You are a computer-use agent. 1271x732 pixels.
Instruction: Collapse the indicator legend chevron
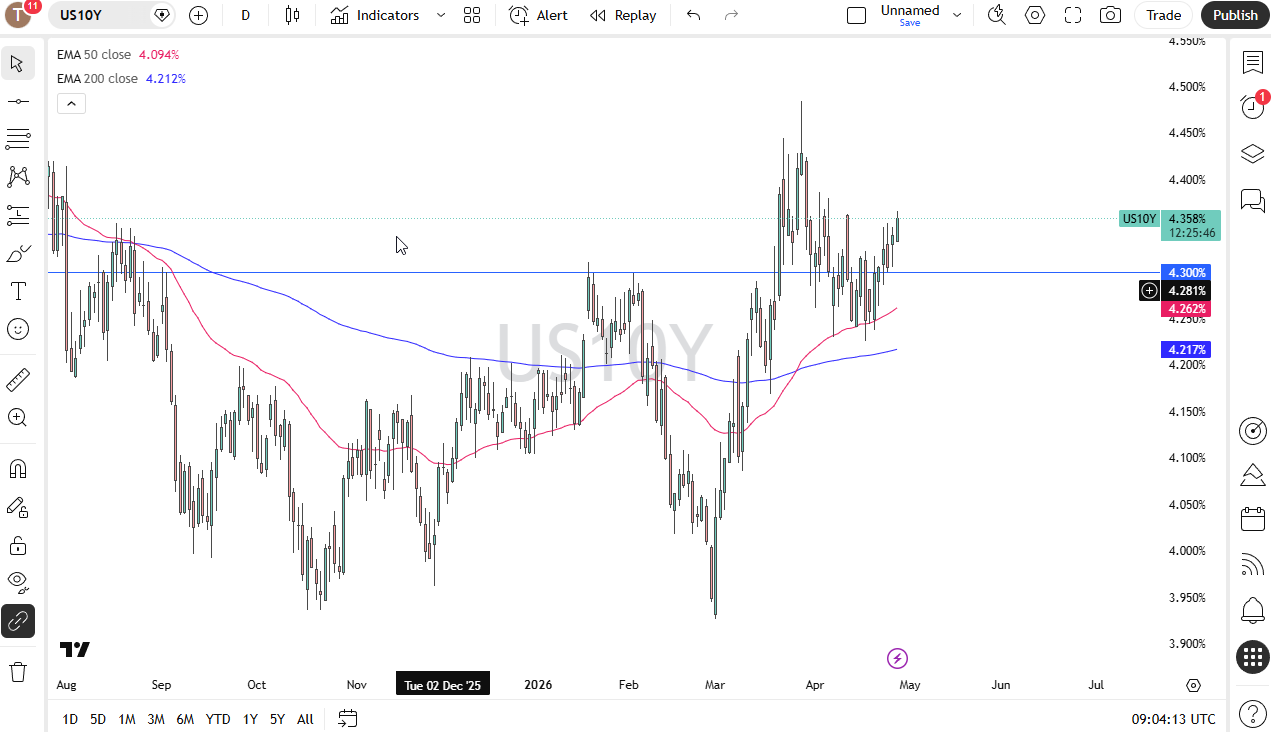(x=71, y=103)
